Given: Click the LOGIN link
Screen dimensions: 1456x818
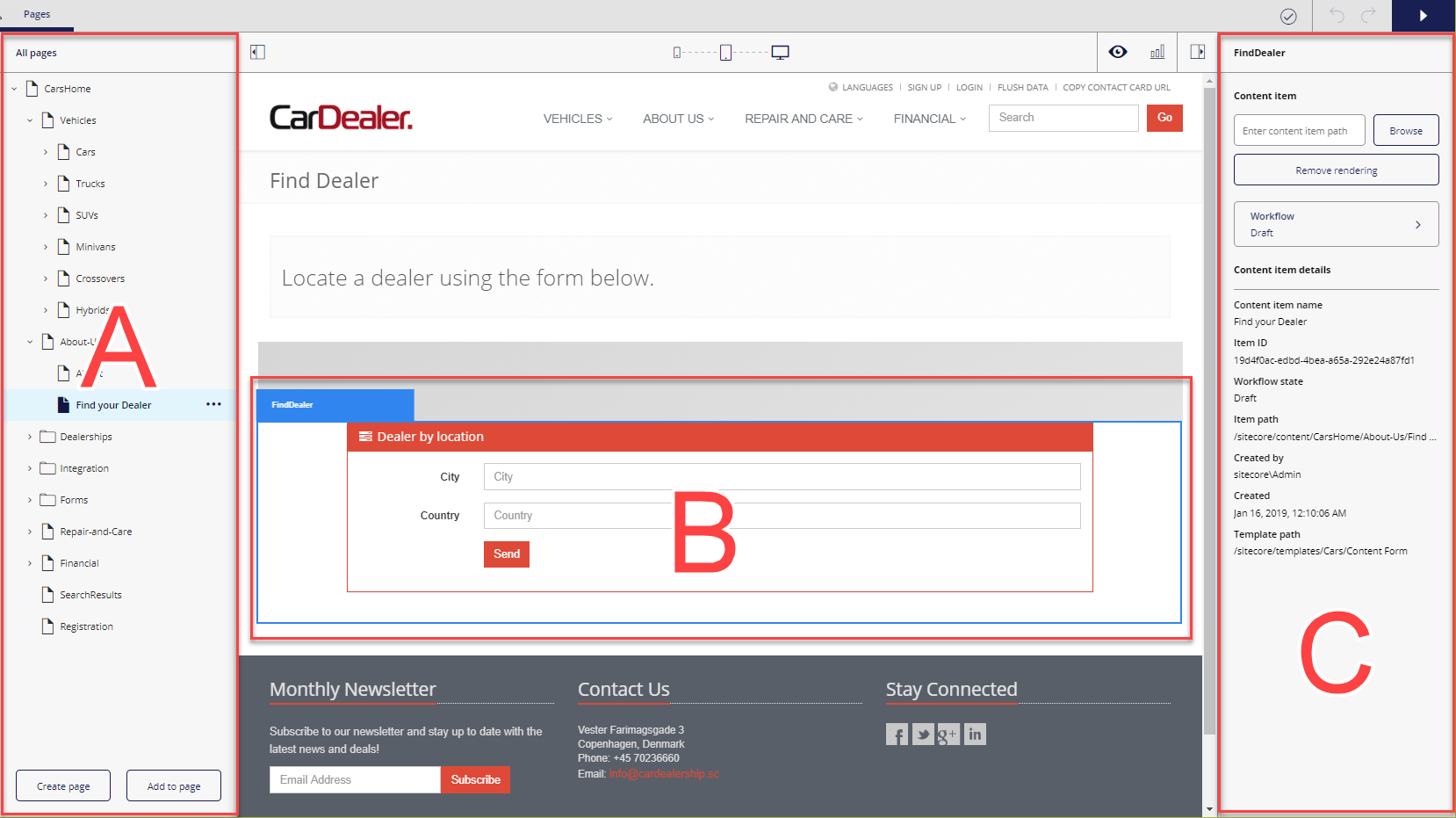Looking at the screenshot, I should tap(969, 87).
